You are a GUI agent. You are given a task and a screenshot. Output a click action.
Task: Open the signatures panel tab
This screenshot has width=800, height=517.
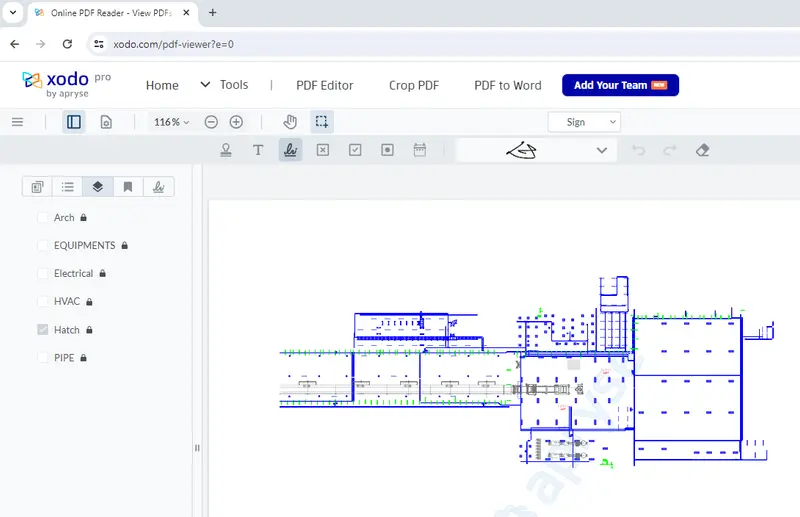159,187
